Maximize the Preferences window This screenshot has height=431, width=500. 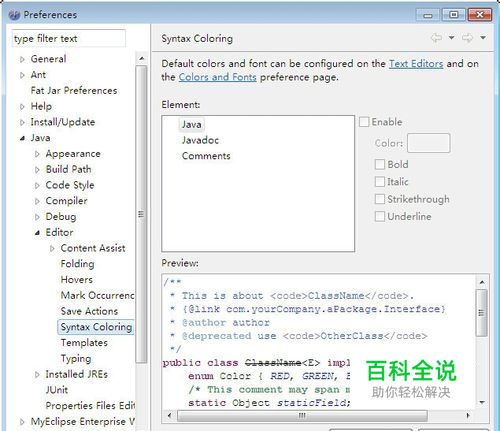coord(454,15)
